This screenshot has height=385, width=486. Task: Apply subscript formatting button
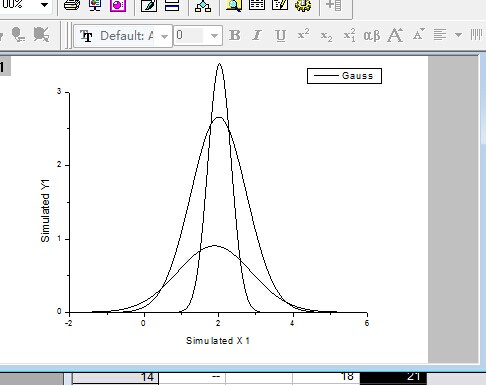pyautogui.click(x=326, y=36)
